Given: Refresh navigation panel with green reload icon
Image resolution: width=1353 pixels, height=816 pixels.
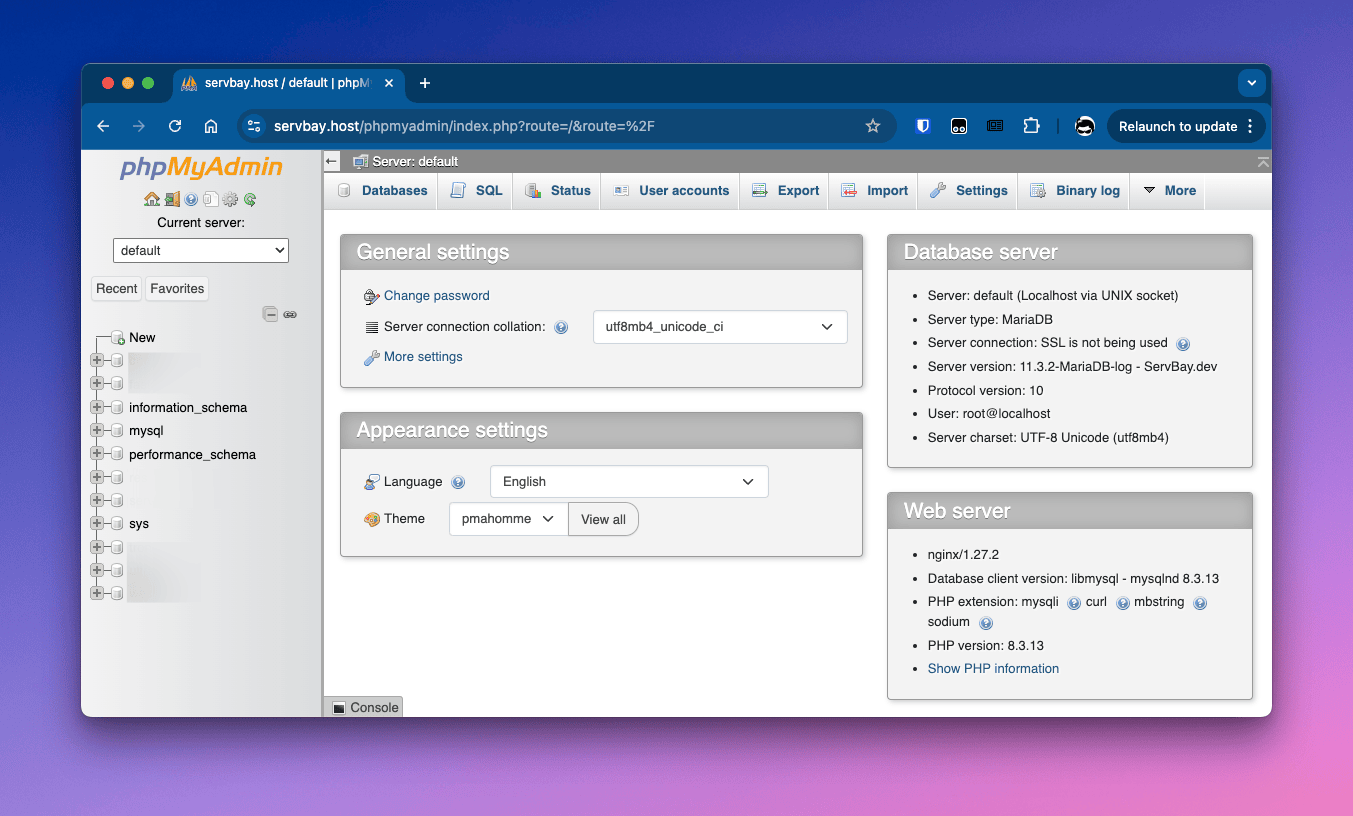Looking at the screenshot, I should pyautogui.click(x=249, y=200).
